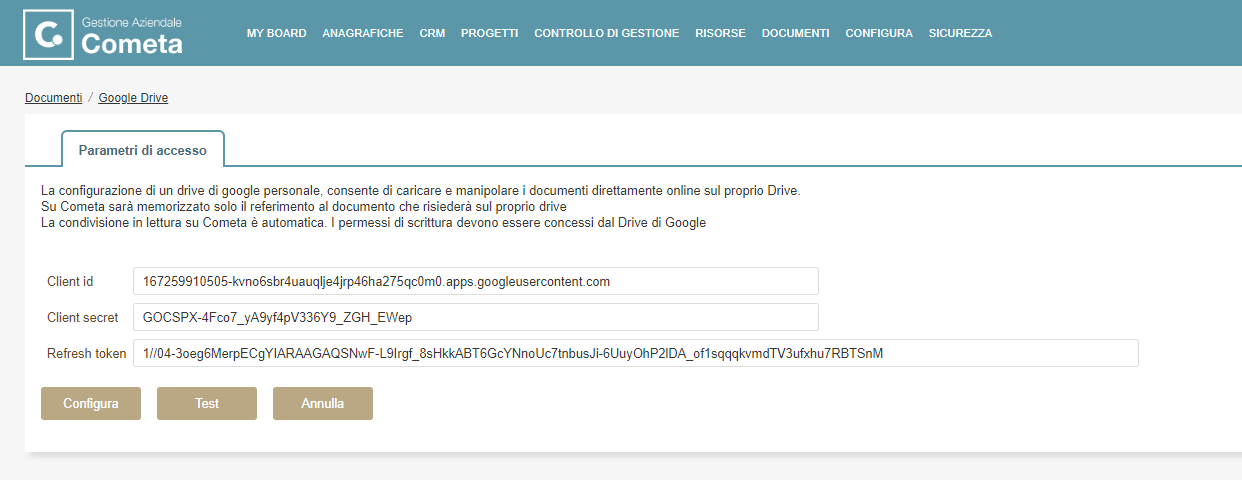Select the Refresh token text box

click(x=635, y=353)
